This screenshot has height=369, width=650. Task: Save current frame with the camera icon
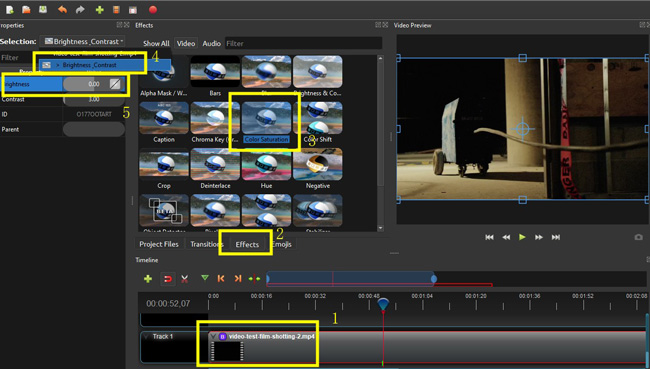pyautogui.click(x=638, y=237)
